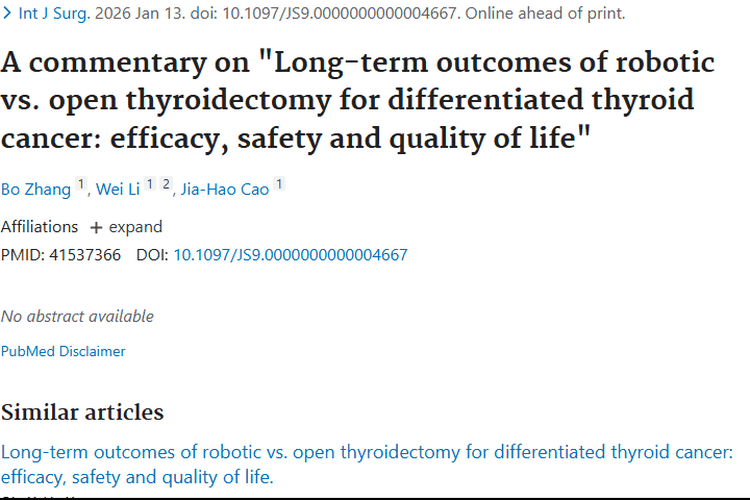Image resolution: width=750 pixels, height=500 pixels.
Task: Open author Bo Zhang's link
Action: (36, 189)
